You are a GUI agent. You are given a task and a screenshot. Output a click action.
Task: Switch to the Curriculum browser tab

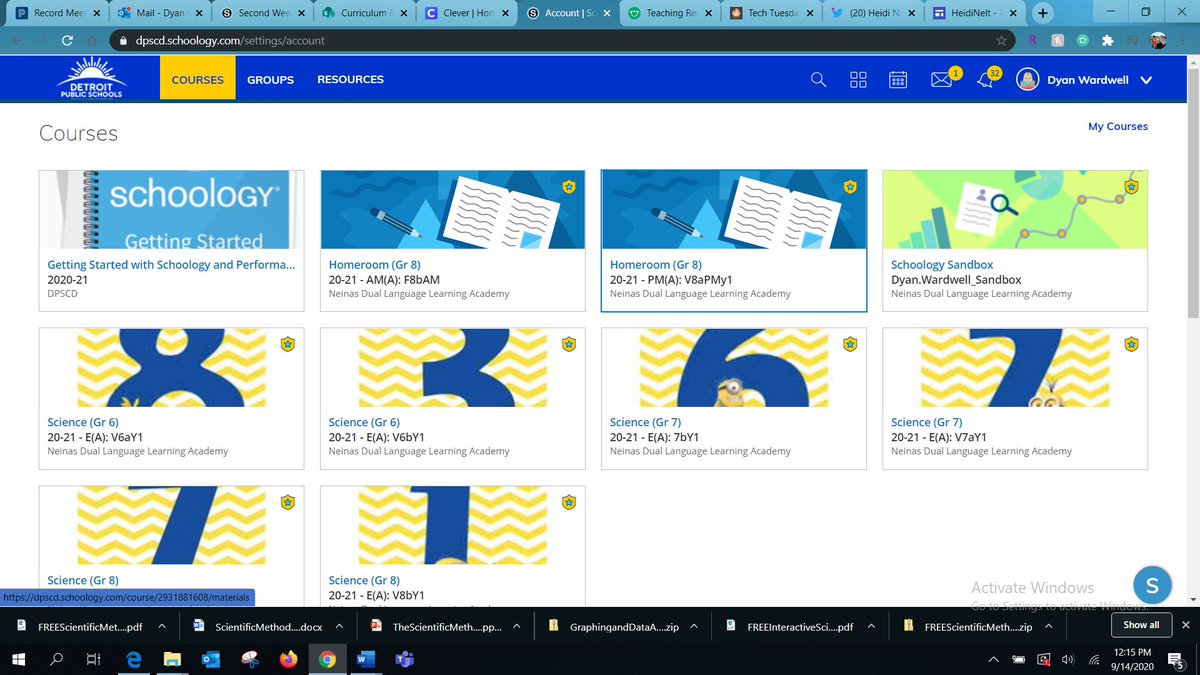362,13
